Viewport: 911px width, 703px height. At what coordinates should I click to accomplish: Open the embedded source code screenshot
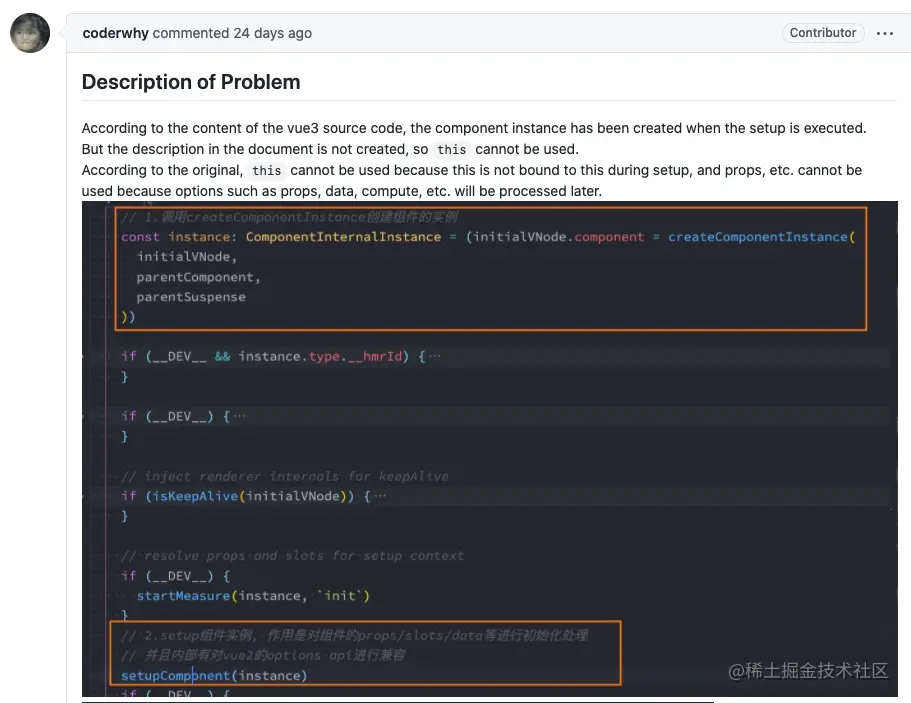(x=490, y=449)
